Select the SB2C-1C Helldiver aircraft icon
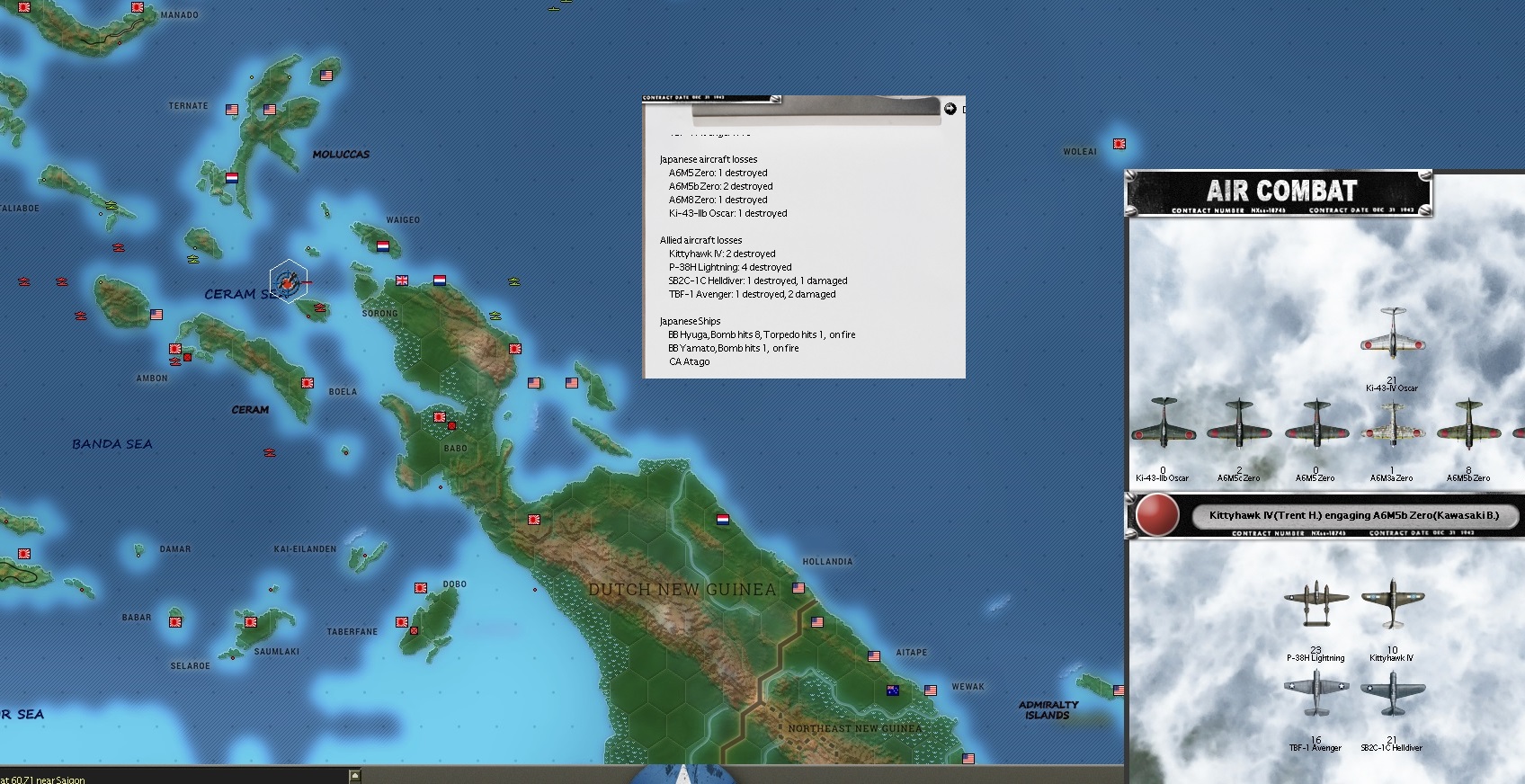1525x784 pixels. [x=1392, y=694]
